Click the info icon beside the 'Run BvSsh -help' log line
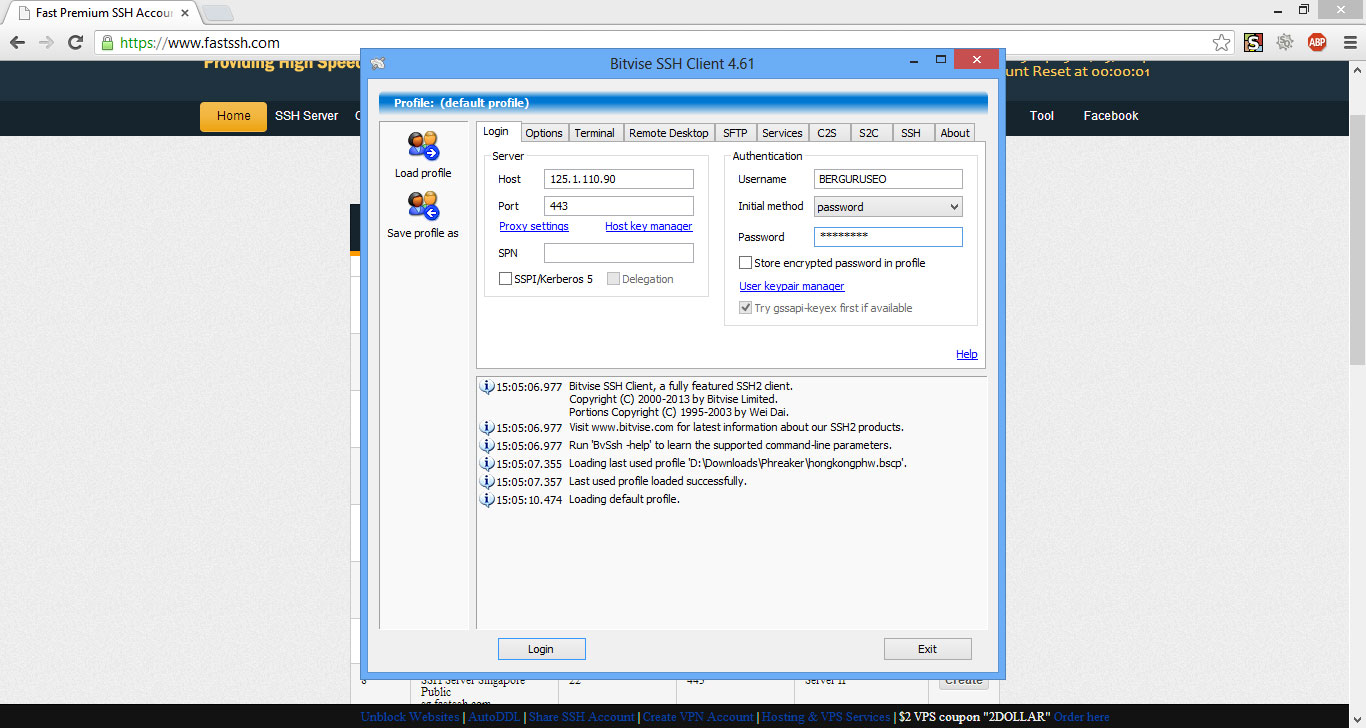The width and height of the screenshot is (1366, 728). [487, 445]
